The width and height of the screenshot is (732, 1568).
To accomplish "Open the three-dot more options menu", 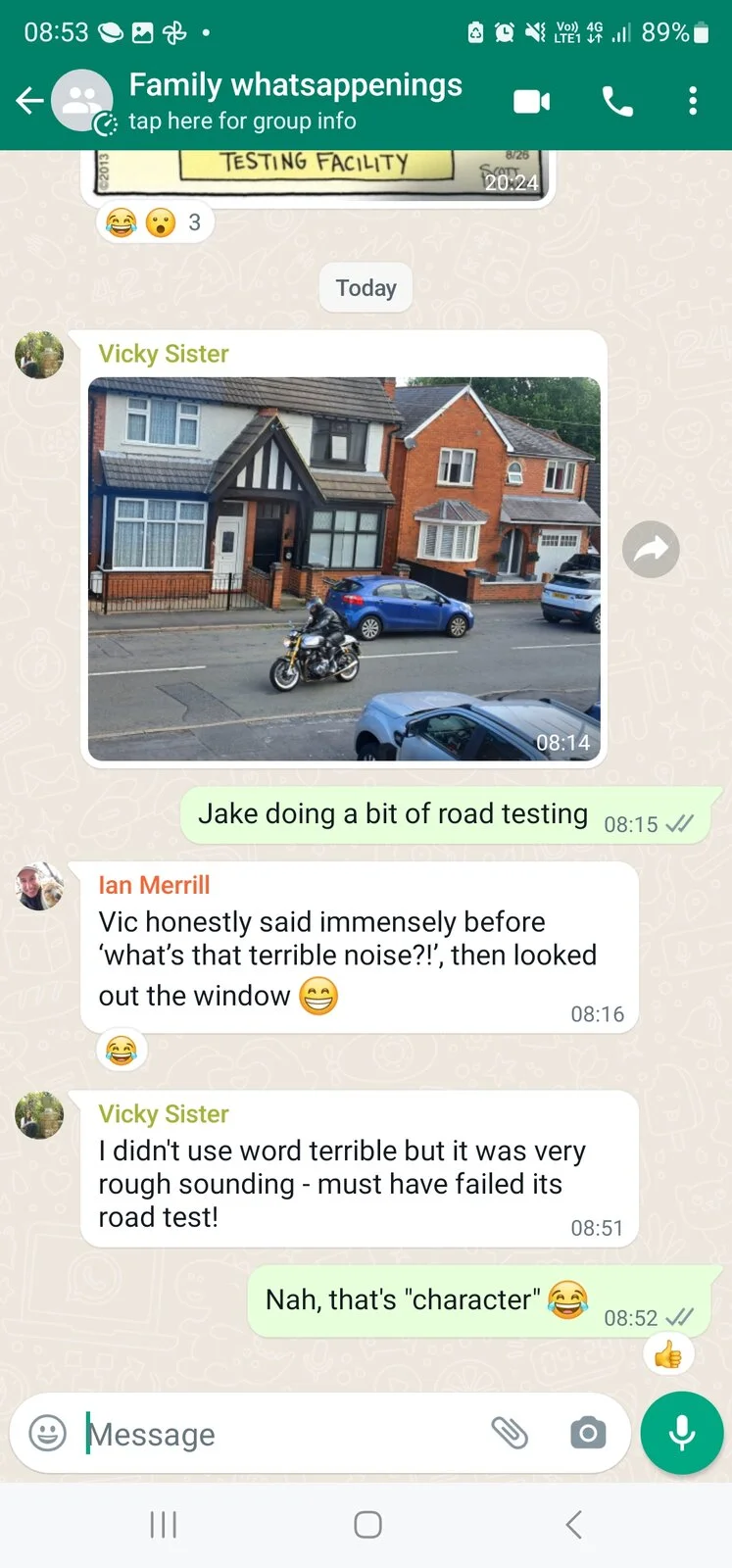I will click(x=693, y=101).
